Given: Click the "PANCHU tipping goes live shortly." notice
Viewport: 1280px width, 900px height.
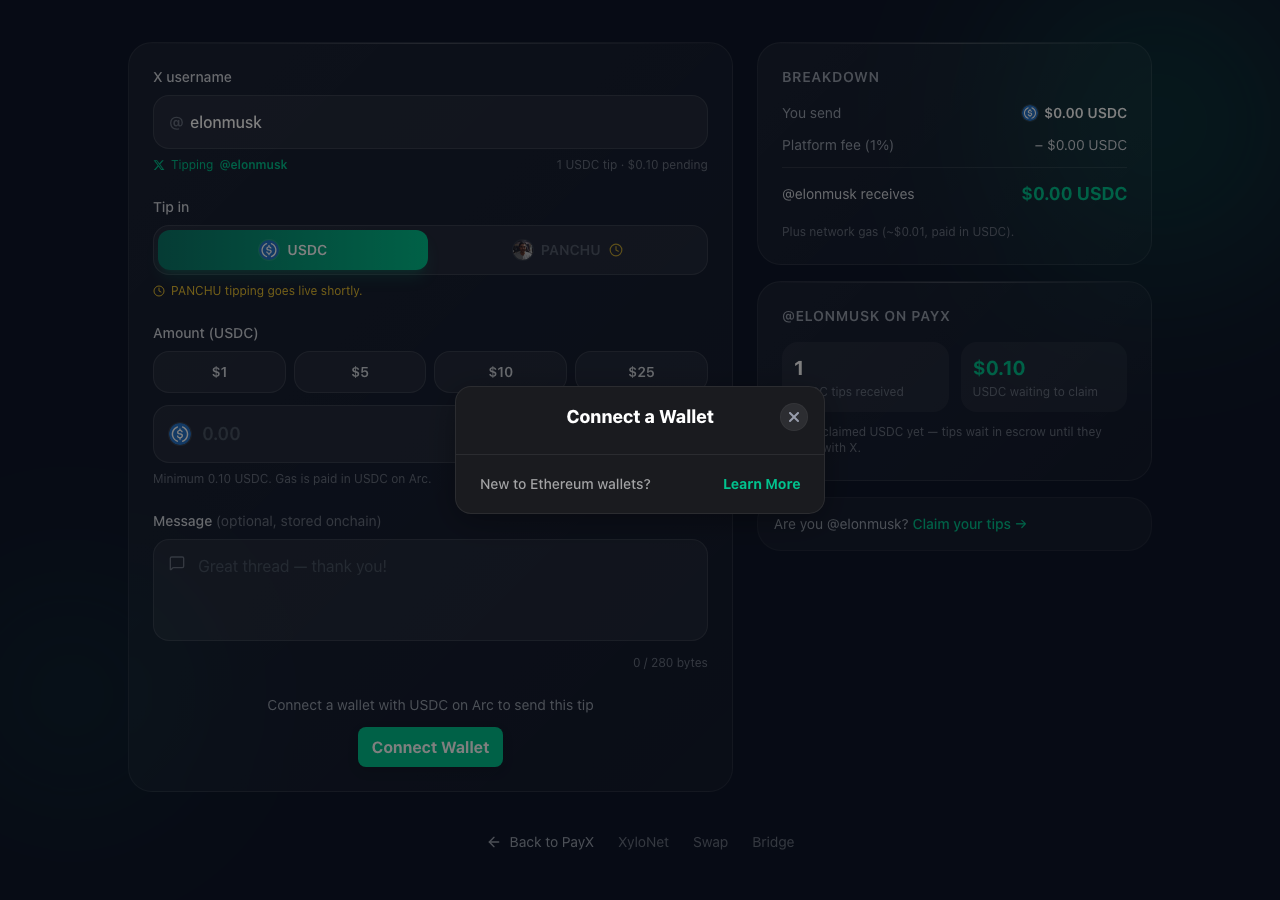Looking at the screenshot, I should point(266,291).
